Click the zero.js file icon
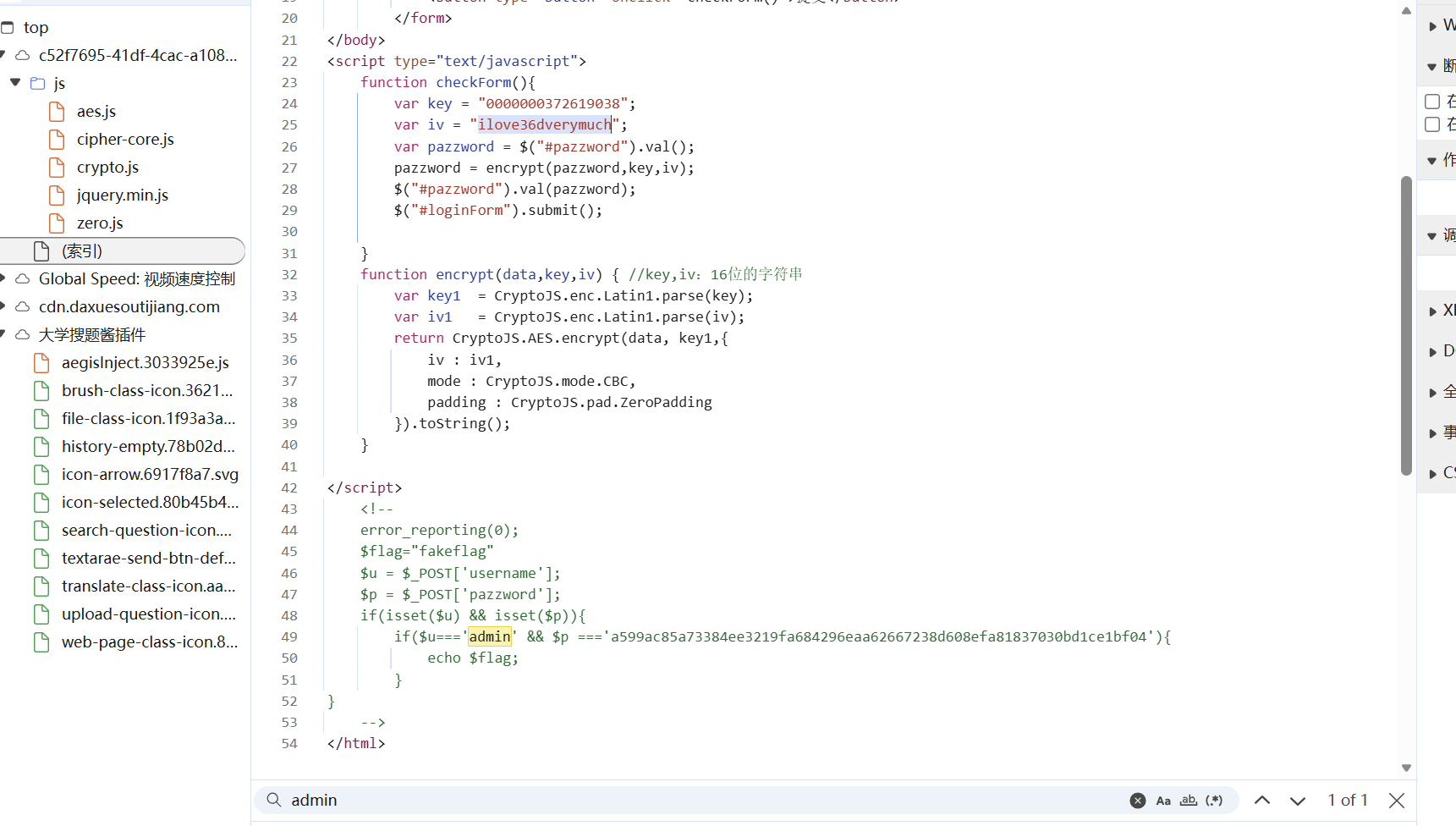Image resolution: width=1456 pixels, height=826 pixels. pyautogui.click(x=57, y=223)
